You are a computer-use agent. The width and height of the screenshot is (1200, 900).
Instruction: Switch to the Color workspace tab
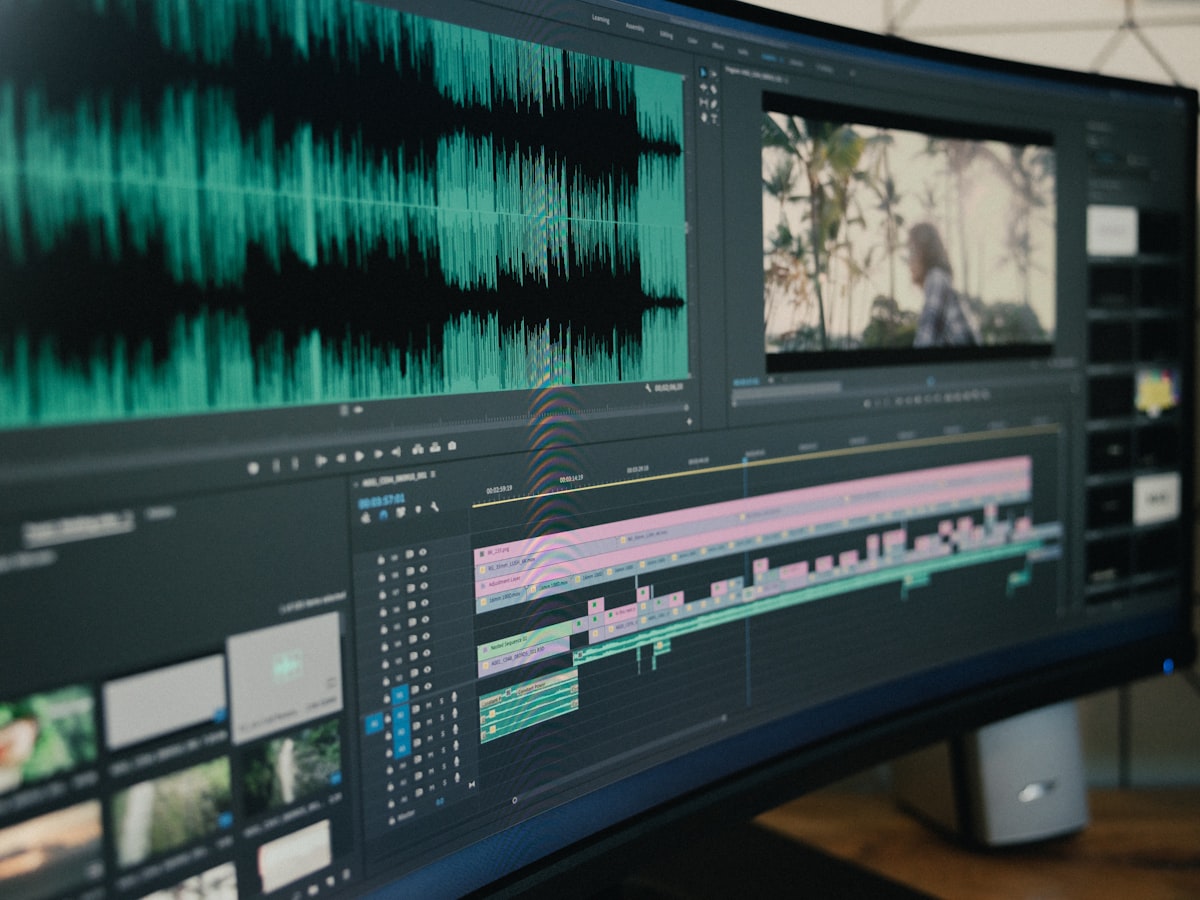(693, 41)
